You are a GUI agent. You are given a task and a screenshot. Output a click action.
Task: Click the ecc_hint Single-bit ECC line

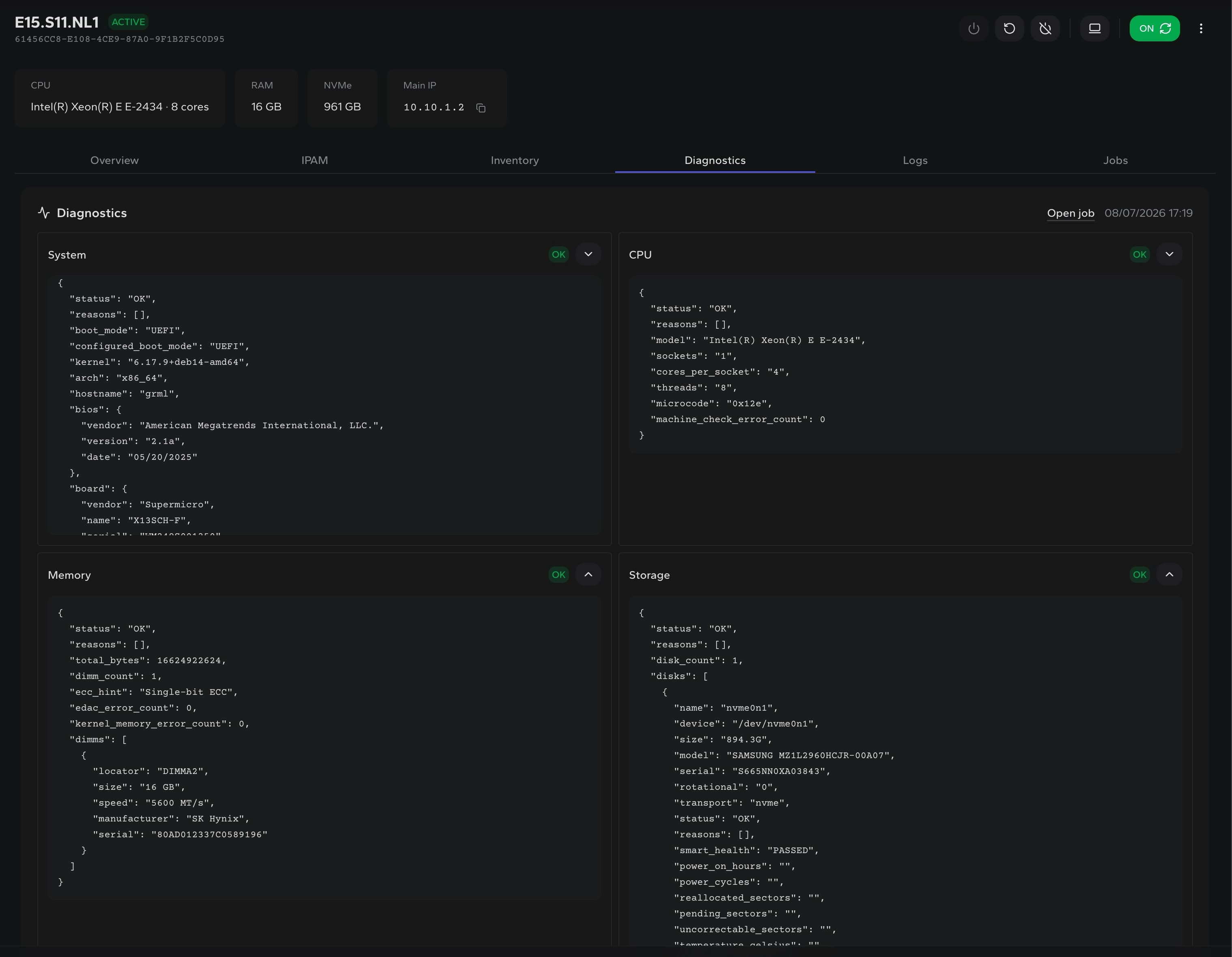point(153,692)
